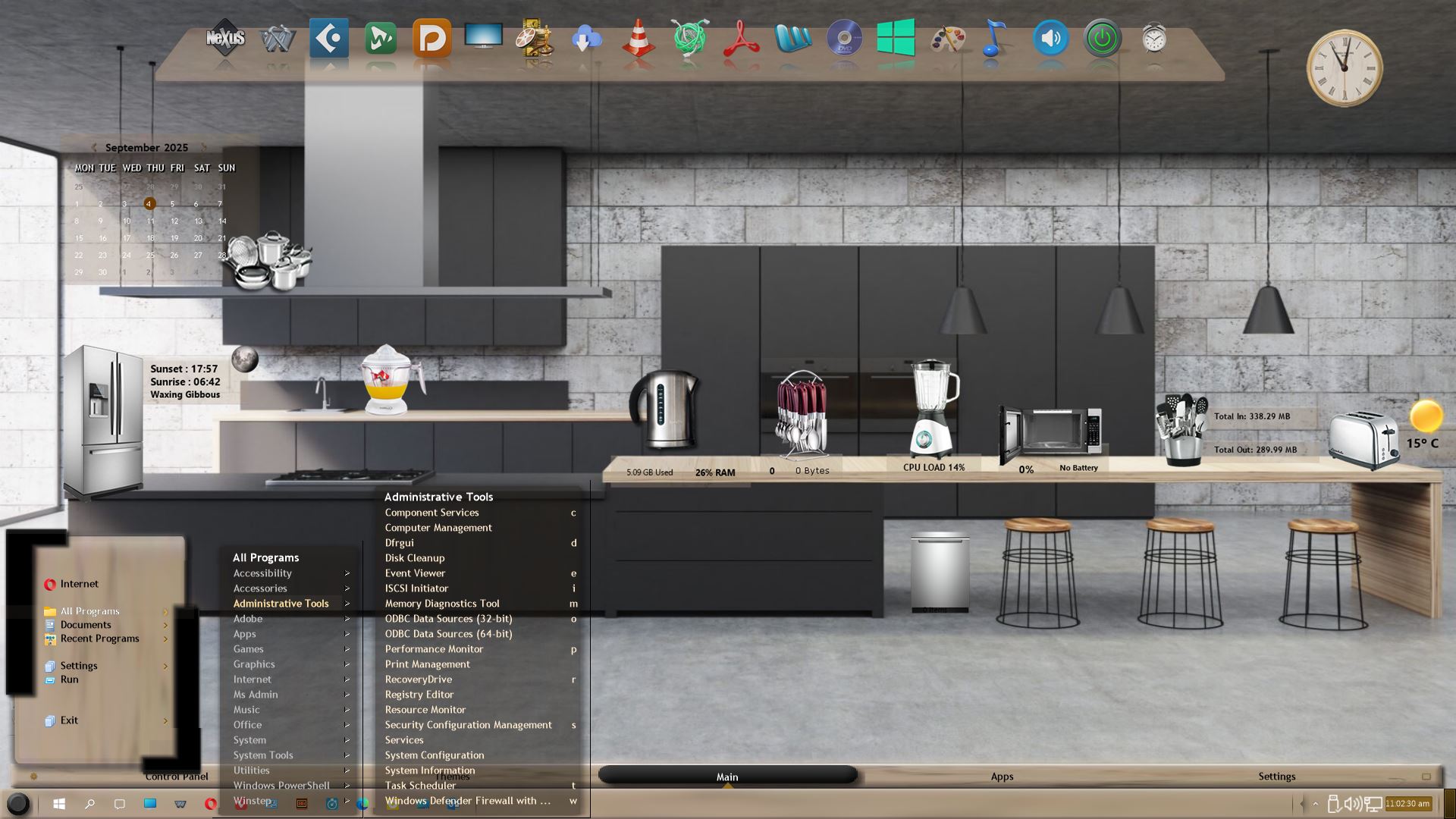The height and width of the screenshot is (819, 1456).
Task: Click the green power button dock icon
Action: pyautogui.click(x=1102, y=38)
